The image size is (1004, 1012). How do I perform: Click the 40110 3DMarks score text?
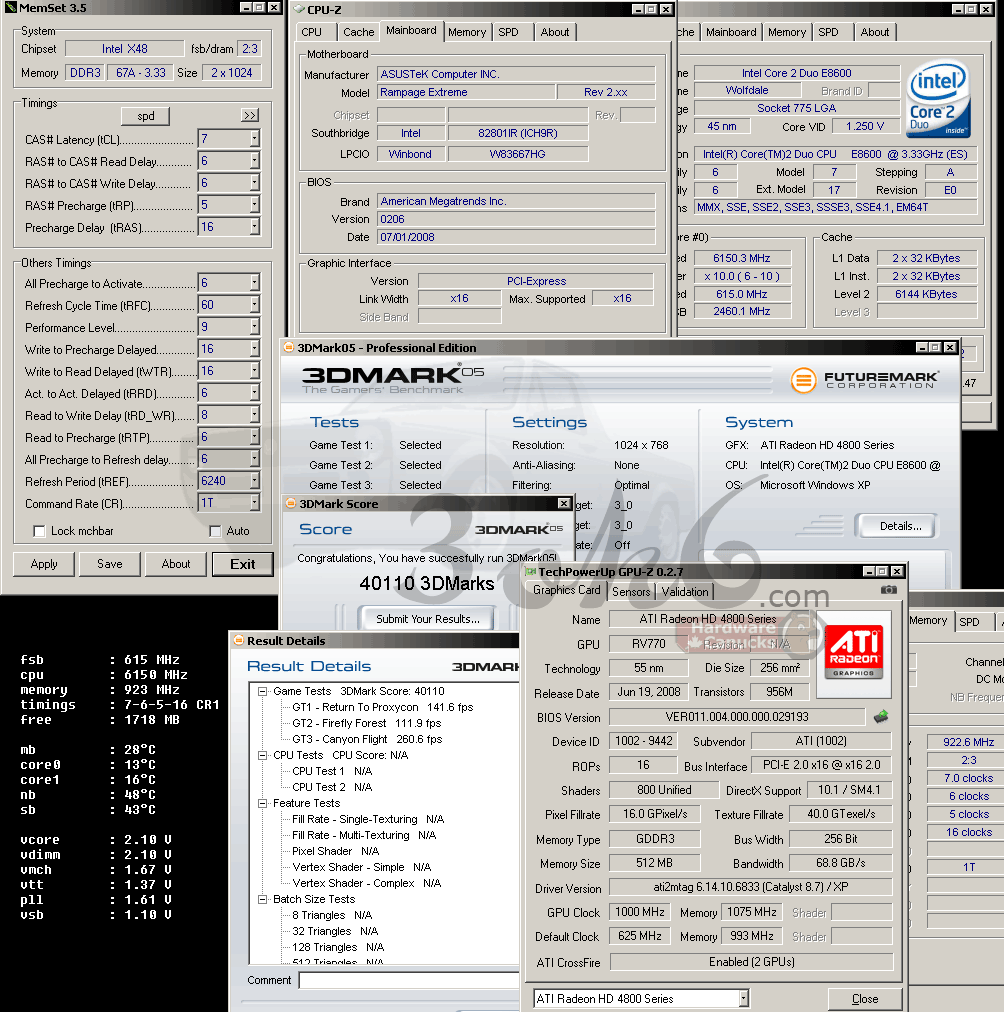pos(427,583)
